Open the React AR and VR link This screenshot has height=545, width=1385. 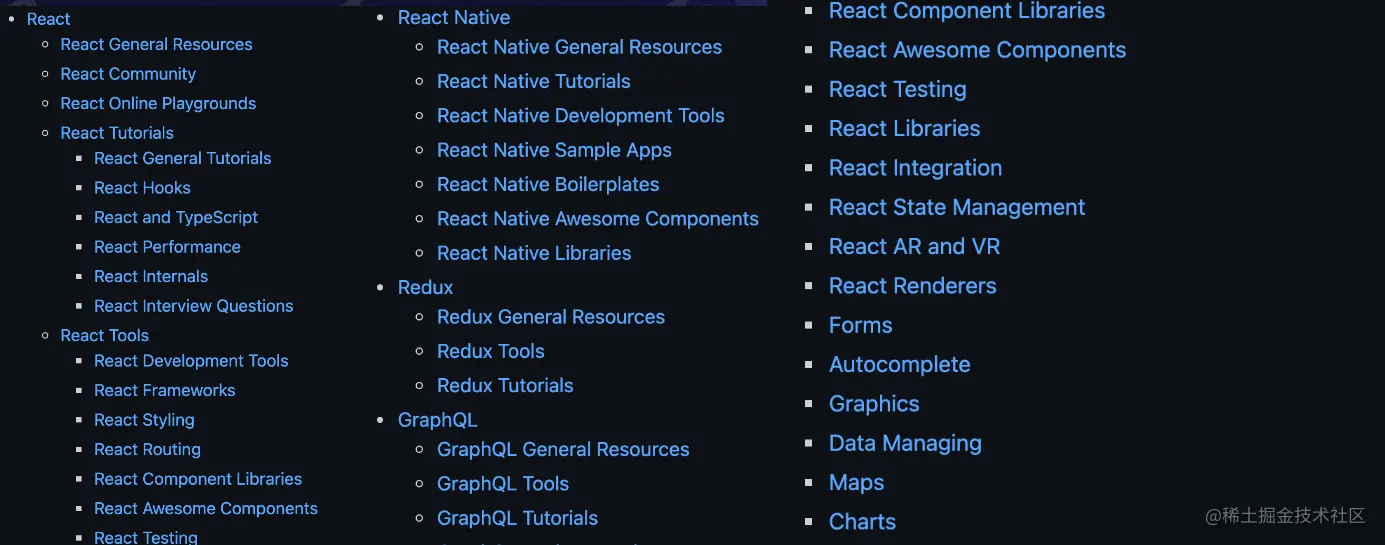[x=914, y=246]
